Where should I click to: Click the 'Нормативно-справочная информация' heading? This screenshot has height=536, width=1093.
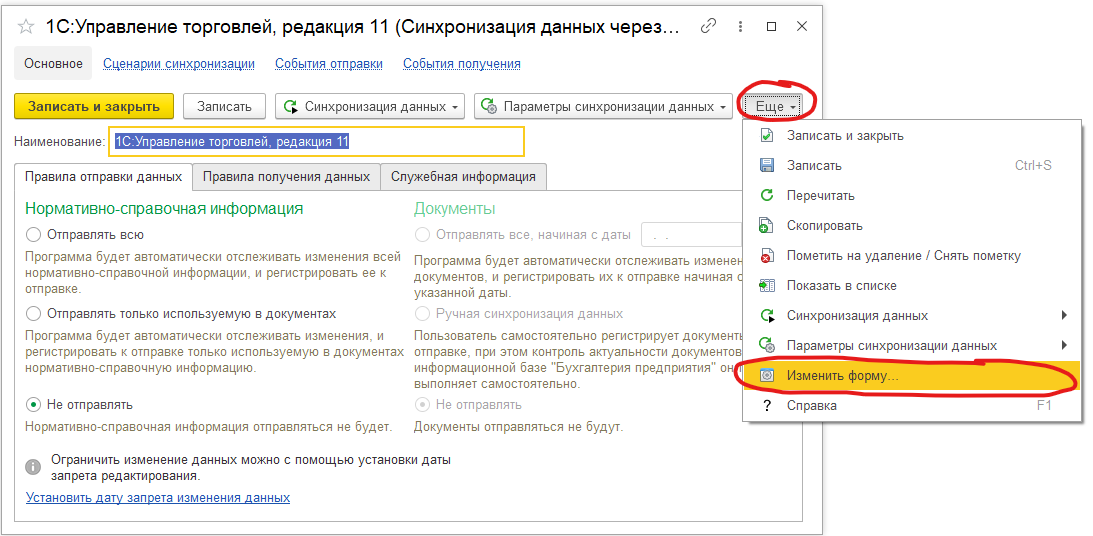click(x=164, y=208)
